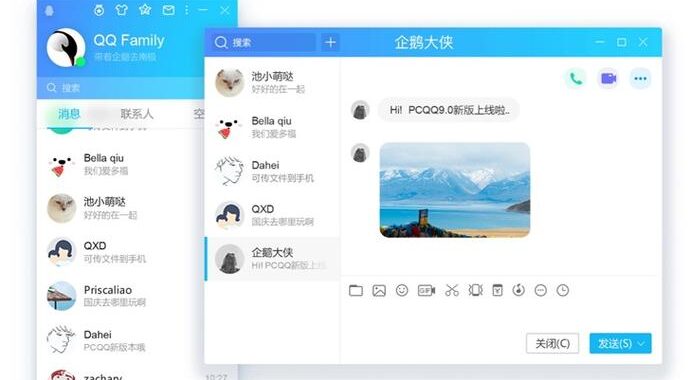Minimize the QQ Family main window
This screenshot has height=380, width=690.
point(203,10)
